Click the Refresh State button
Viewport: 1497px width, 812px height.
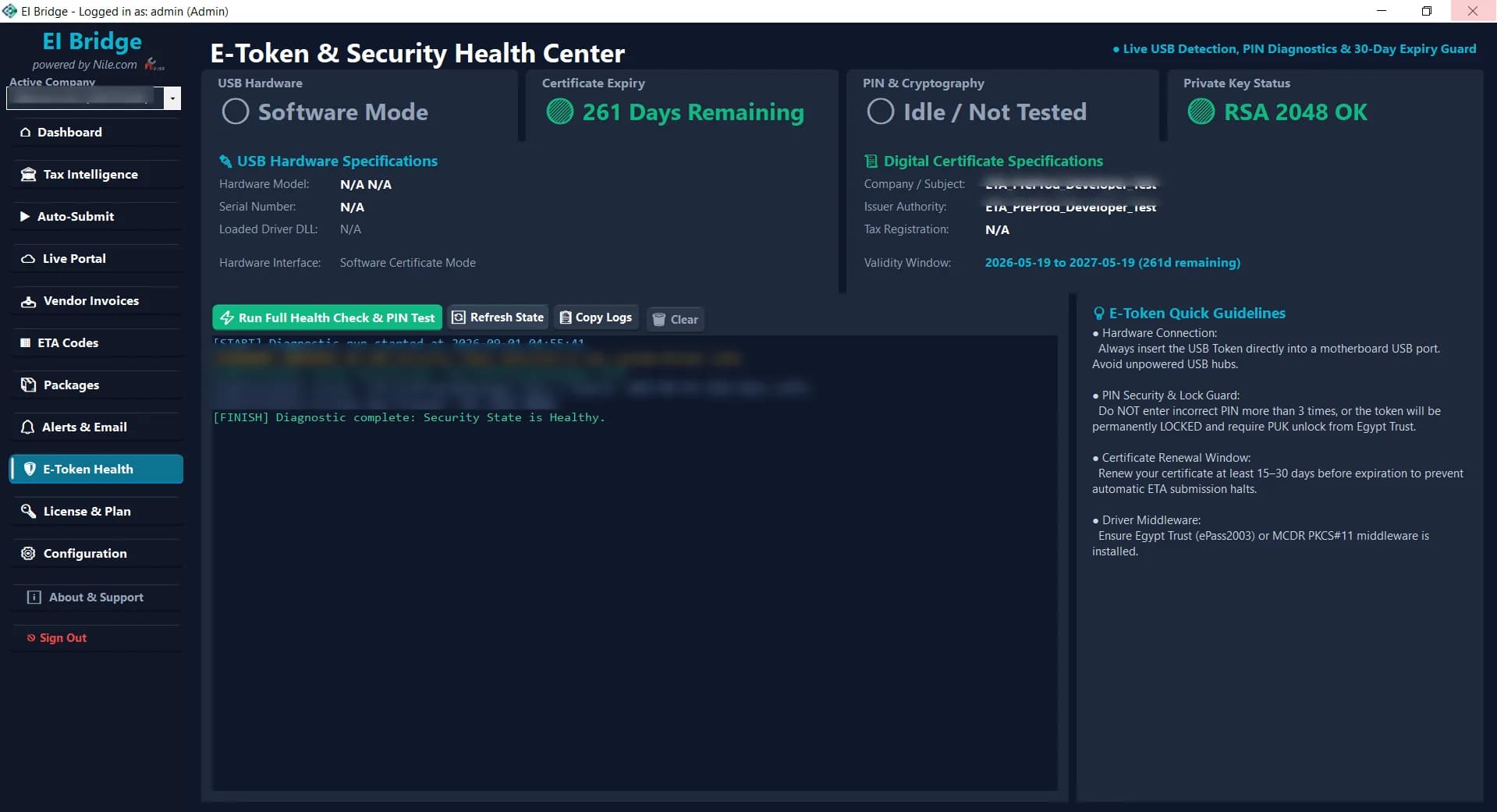[498, 317]
